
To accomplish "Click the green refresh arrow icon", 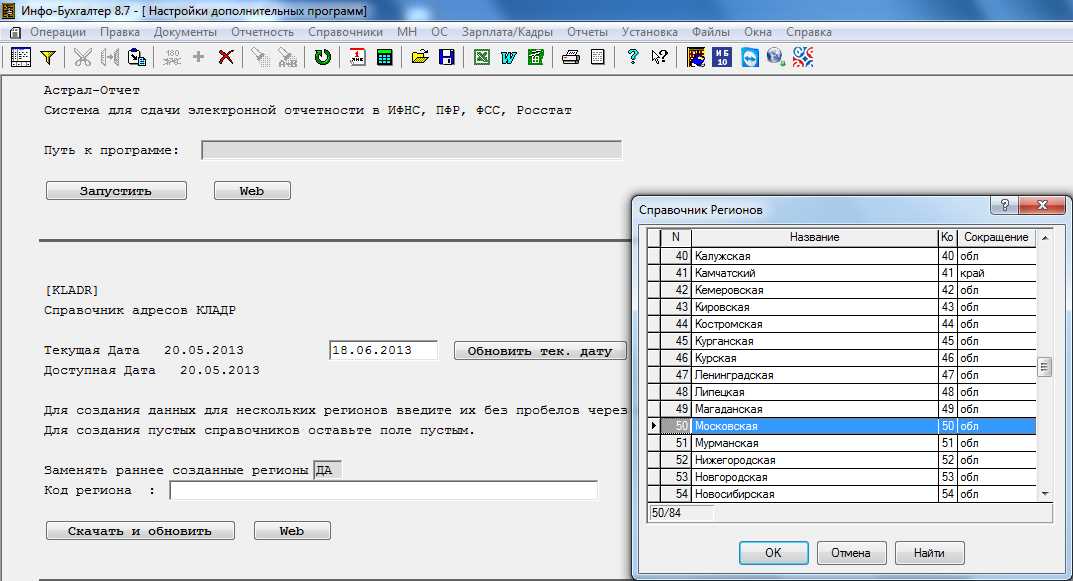I will click(x=322, y=57).
